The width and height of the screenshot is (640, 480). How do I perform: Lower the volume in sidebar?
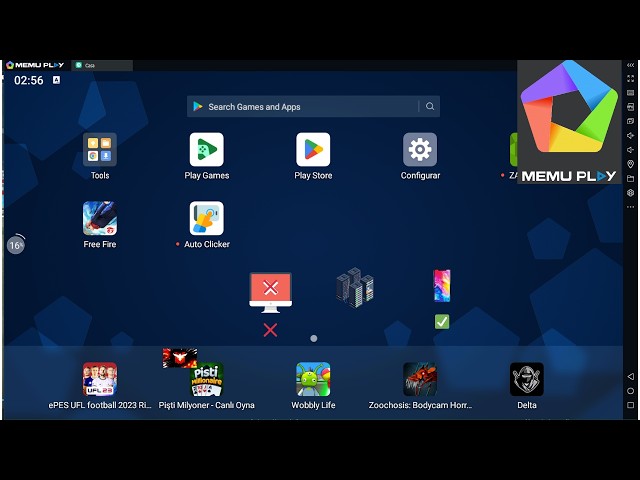tap(631, 150)
